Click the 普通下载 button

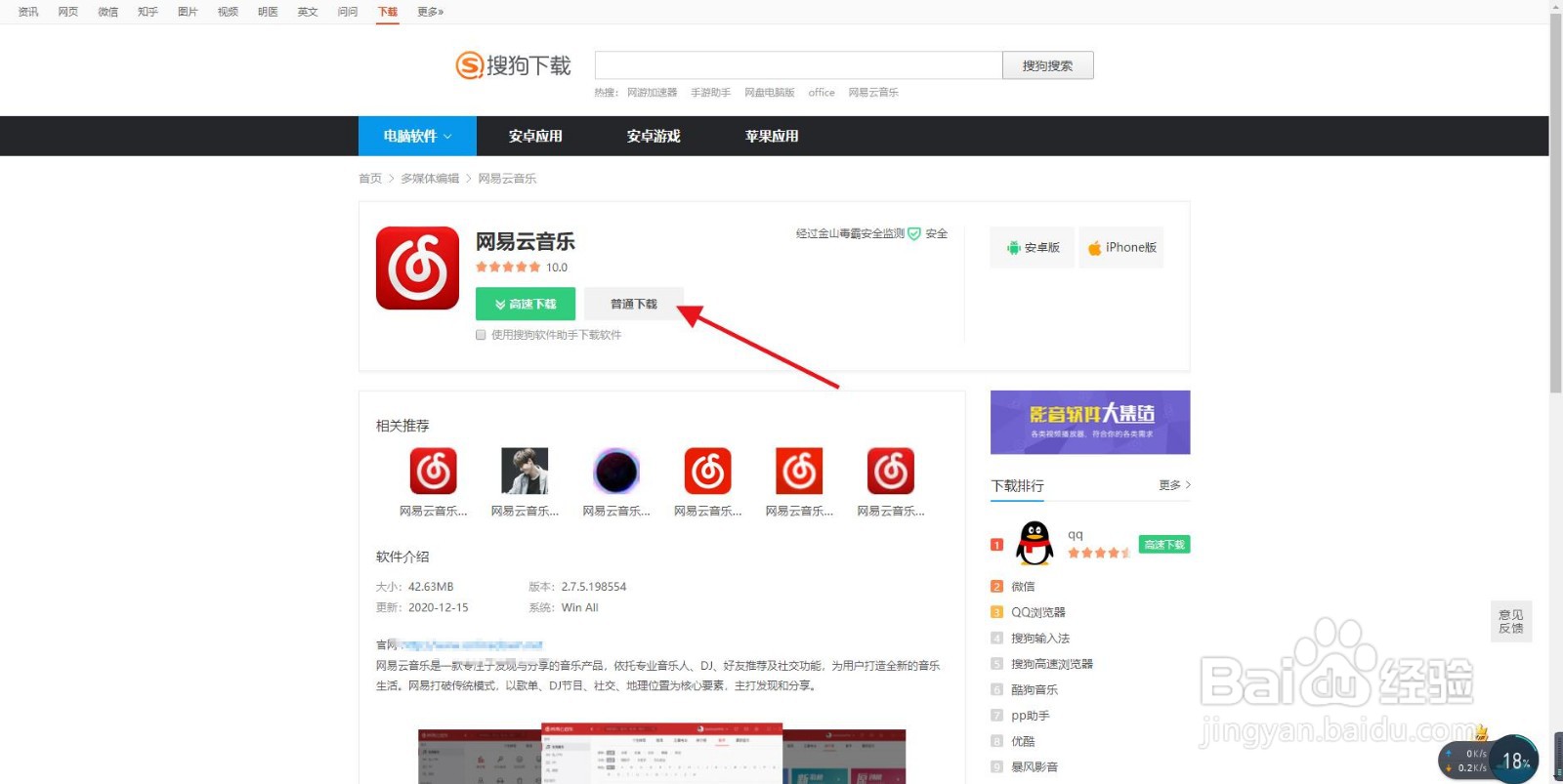pyautogui.click(x=634, y=304)
